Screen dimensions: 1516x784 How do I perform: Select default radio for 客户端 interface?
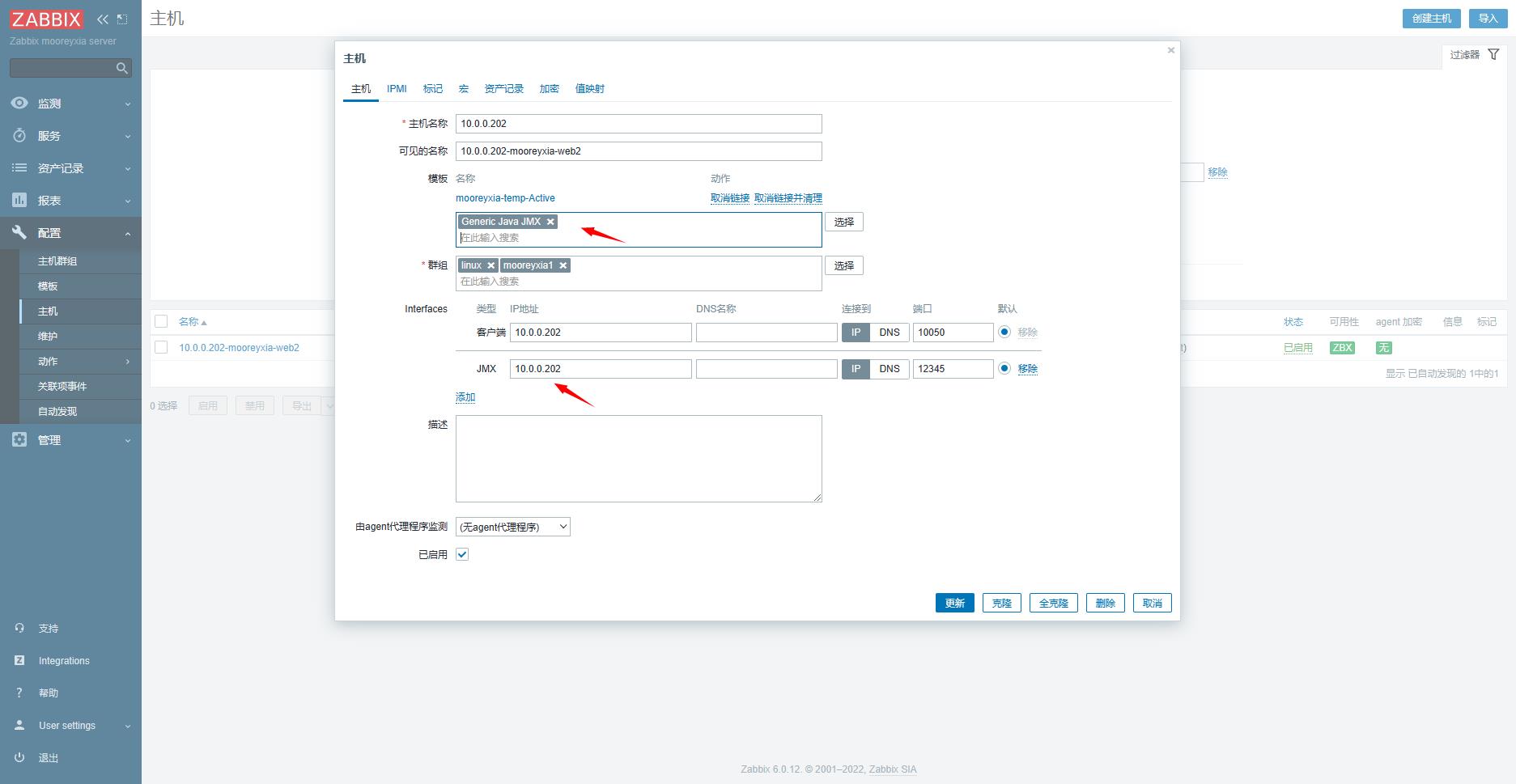pos(1004,332)
